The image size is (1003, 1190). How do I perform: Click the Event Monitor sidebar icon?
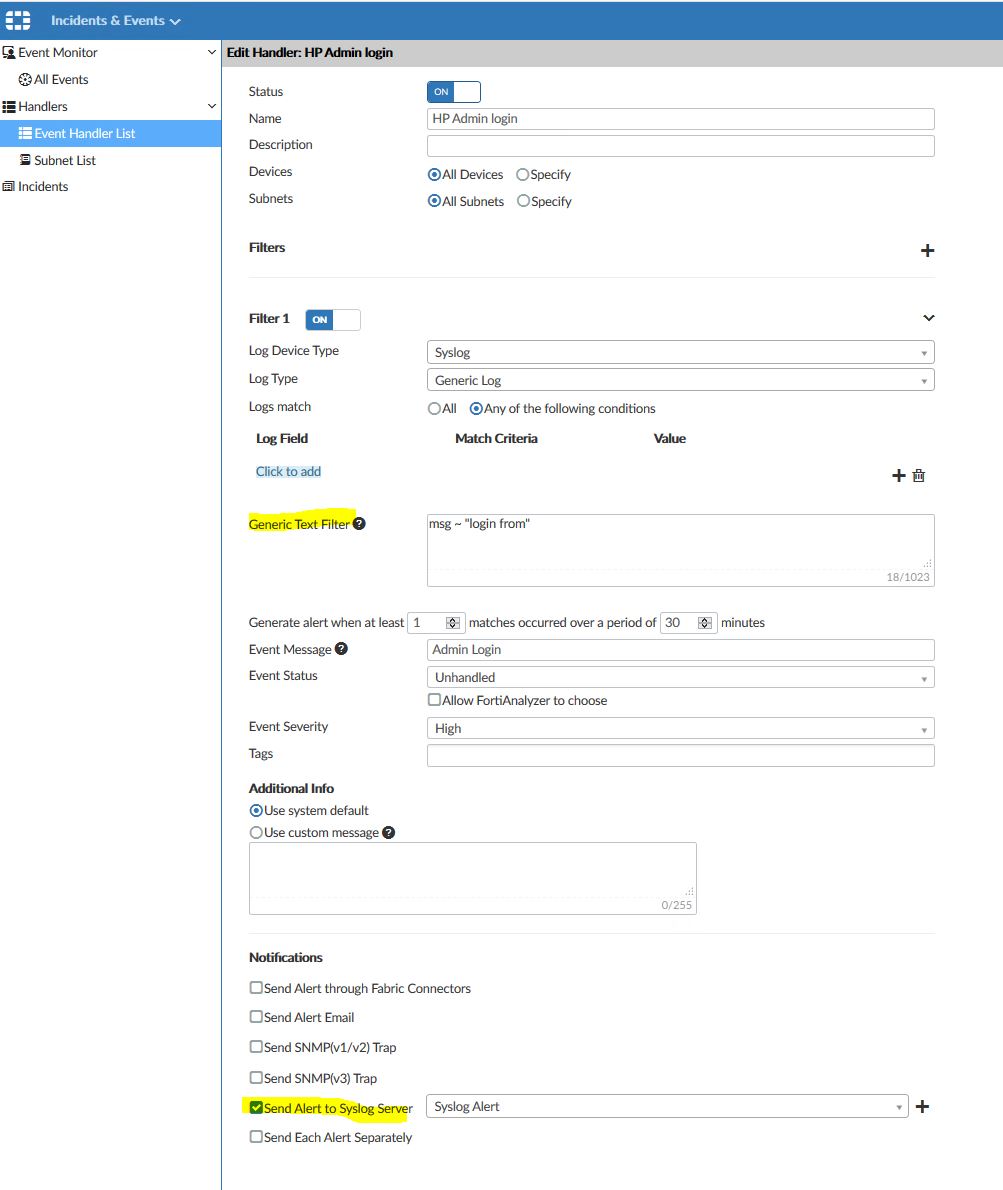8,52
